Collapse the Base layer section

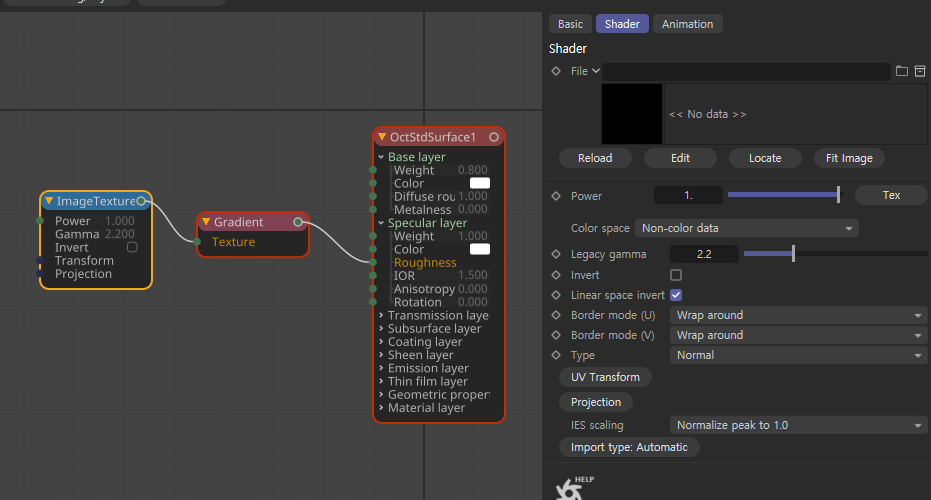pyautogui.click(x=381, y=157)
